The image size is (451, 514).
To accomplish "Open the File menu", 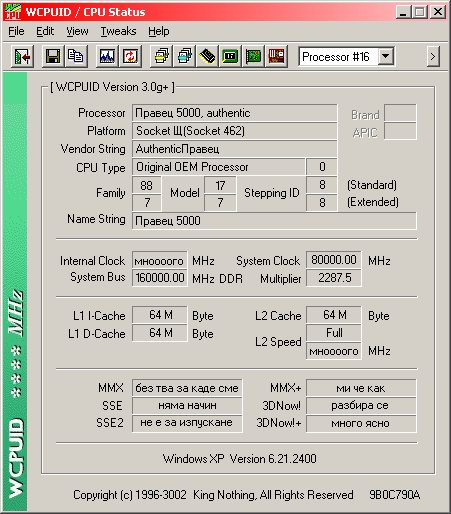I will click(x=16, y=31).
